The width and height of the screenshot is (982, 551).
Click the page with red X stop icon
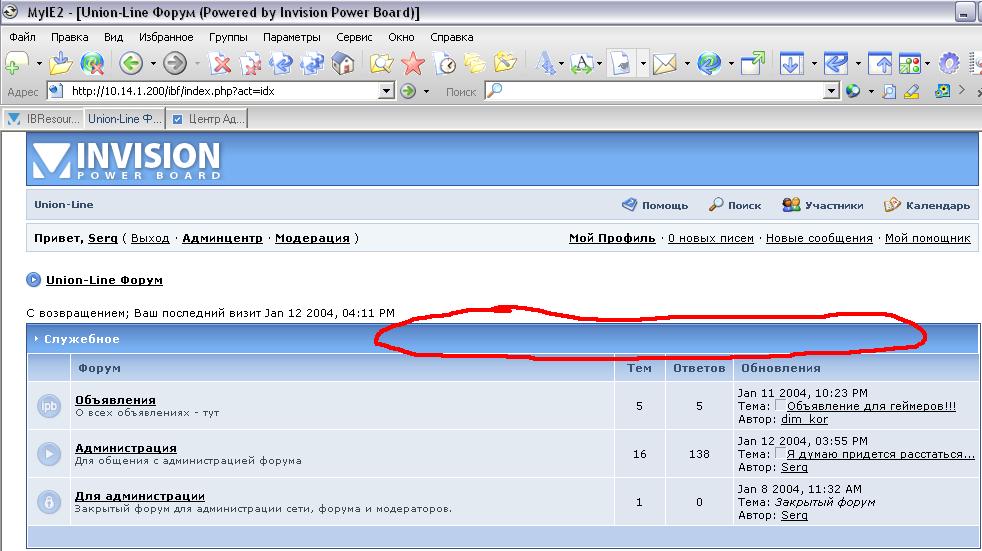[x=220, y=63]
